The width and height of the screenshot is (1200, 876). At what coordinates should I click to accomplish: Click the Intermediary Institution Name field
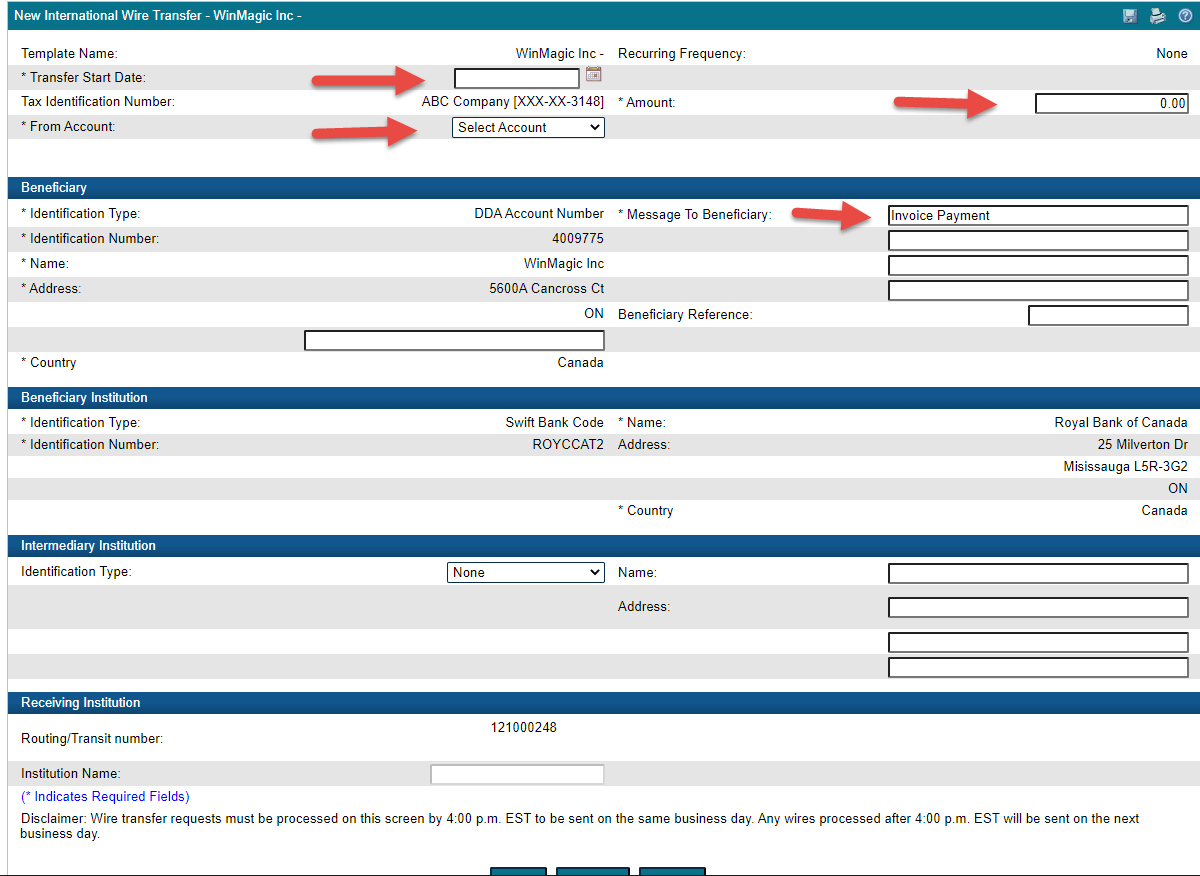click(1038, 573)
